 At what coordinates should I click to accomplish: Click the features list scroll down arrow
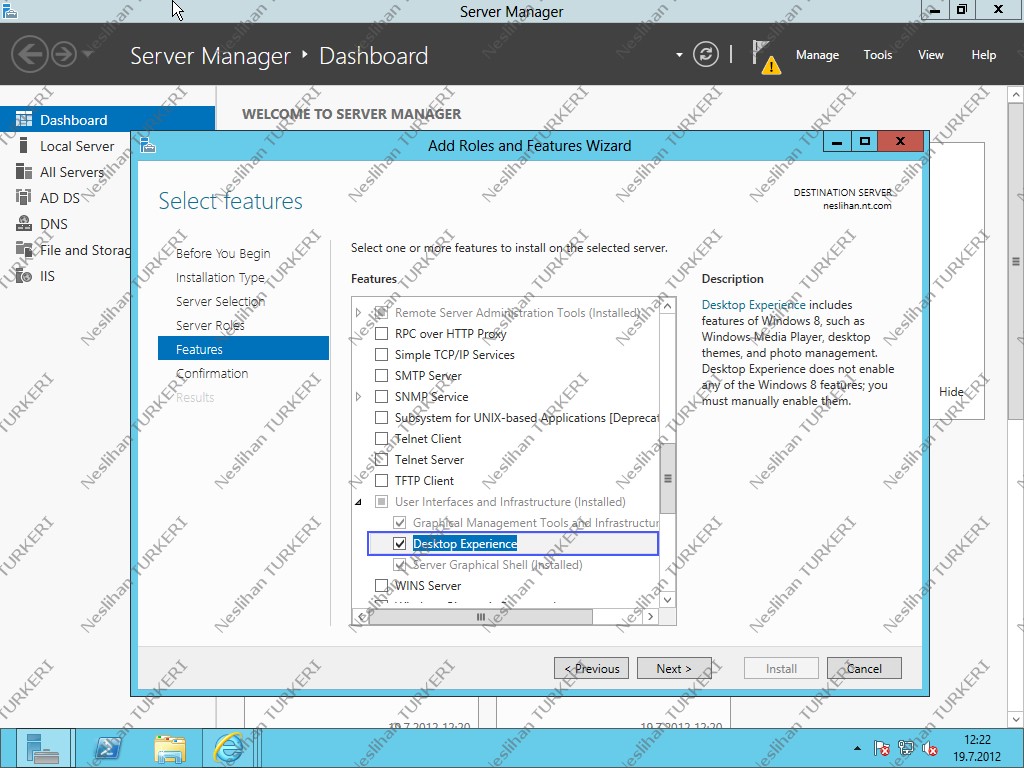(x=667, y=600)
